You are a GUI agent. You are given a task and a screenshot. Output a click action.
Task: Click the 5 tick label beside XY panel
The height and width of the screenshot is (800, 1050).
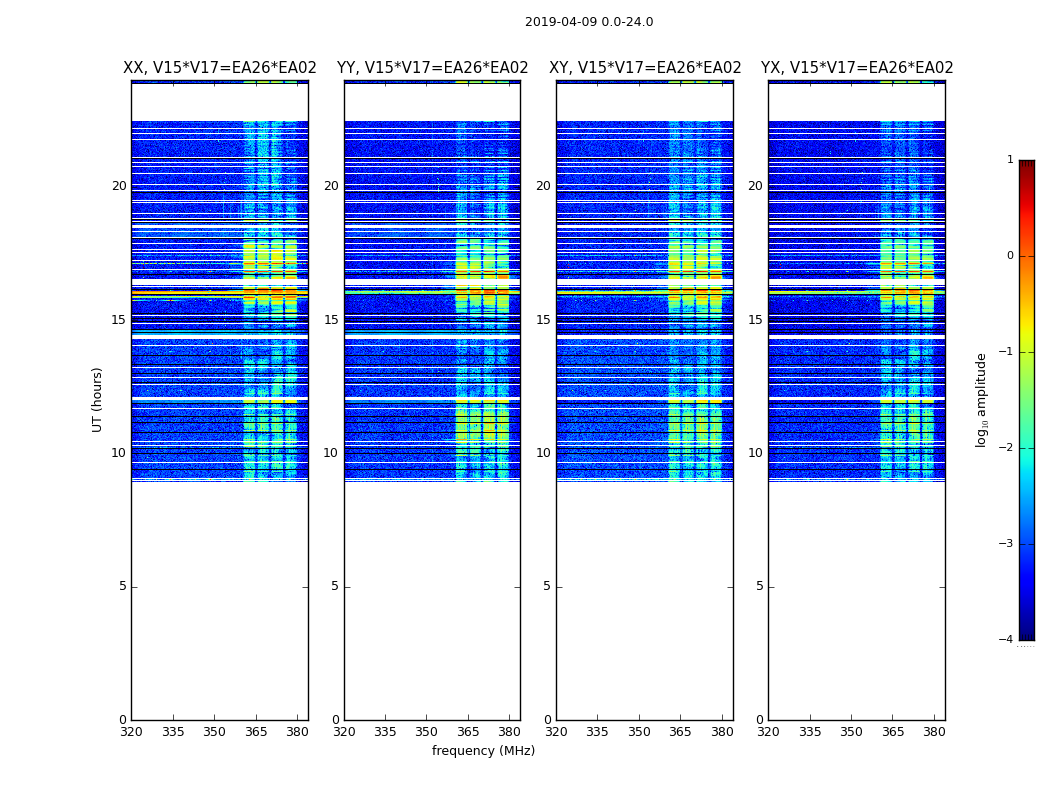coord(547,587)
